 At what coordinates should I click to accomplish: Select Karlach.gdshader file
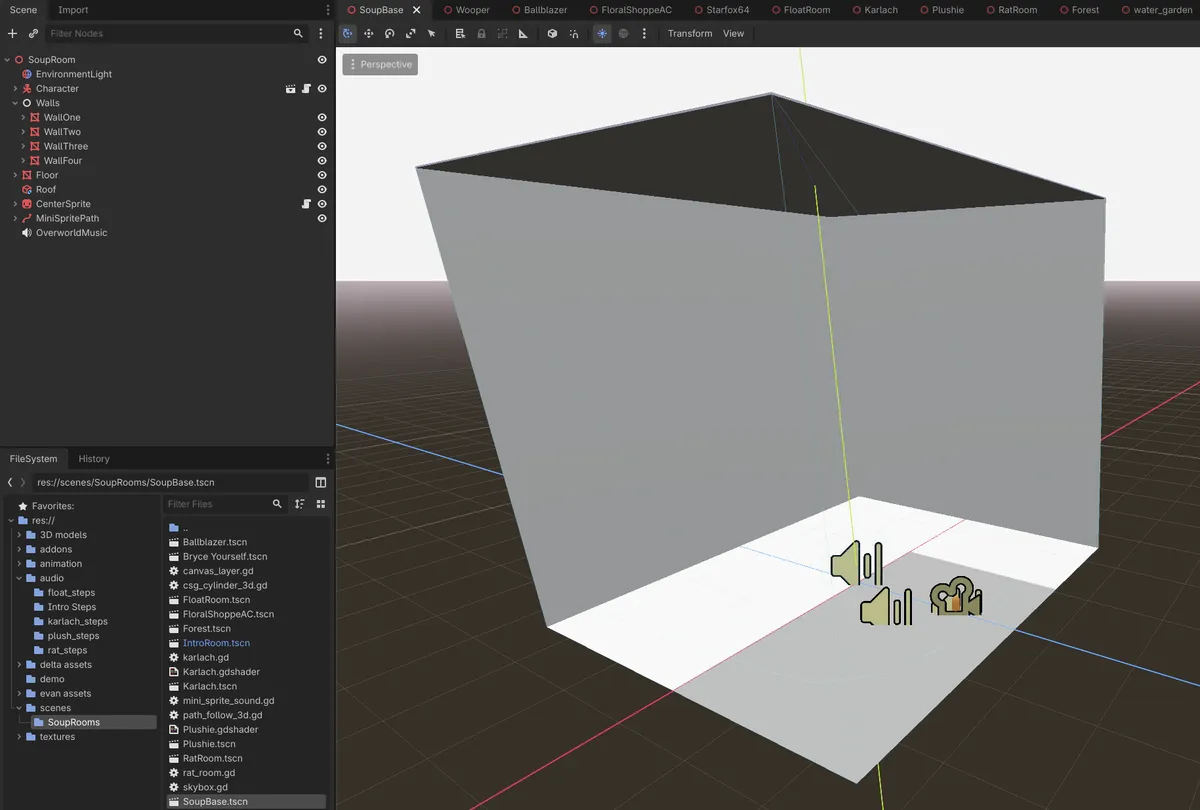221,672
